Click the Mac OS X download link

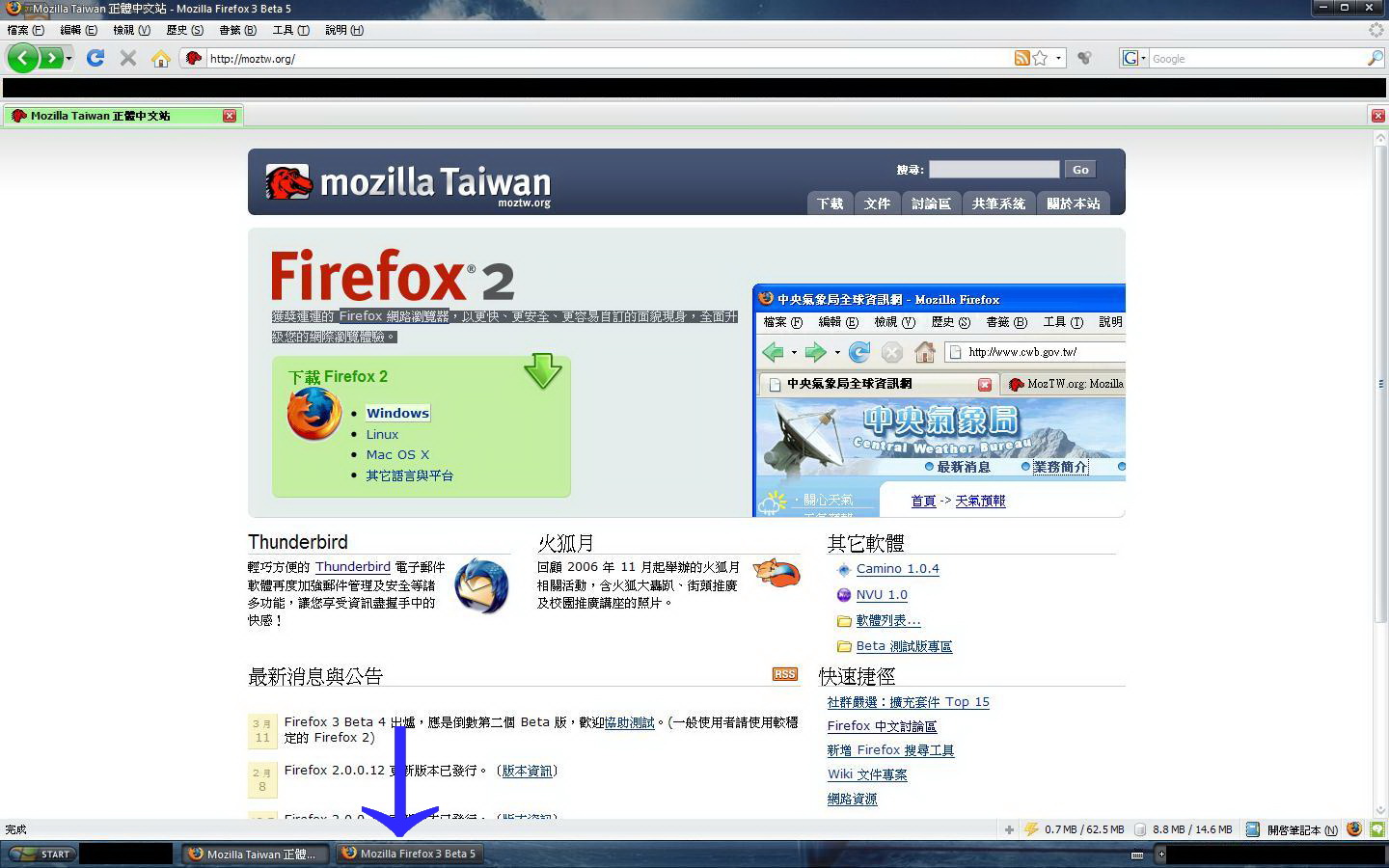click(397, 454)
